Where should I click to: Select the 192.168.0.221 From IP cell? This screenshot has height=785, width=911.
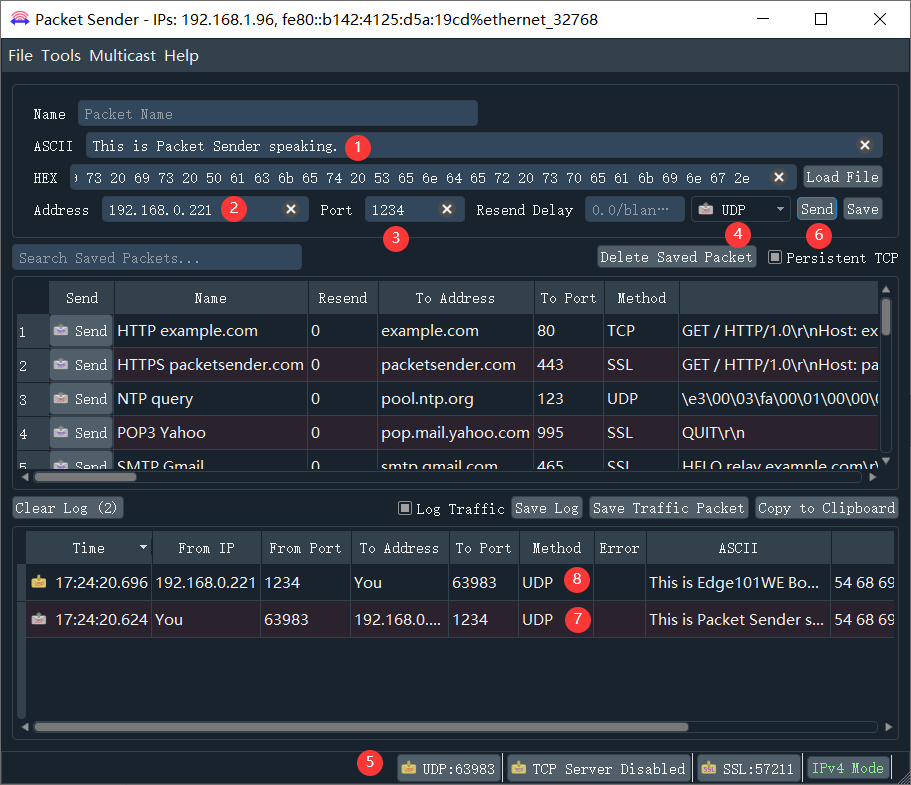tap(206, 582)
